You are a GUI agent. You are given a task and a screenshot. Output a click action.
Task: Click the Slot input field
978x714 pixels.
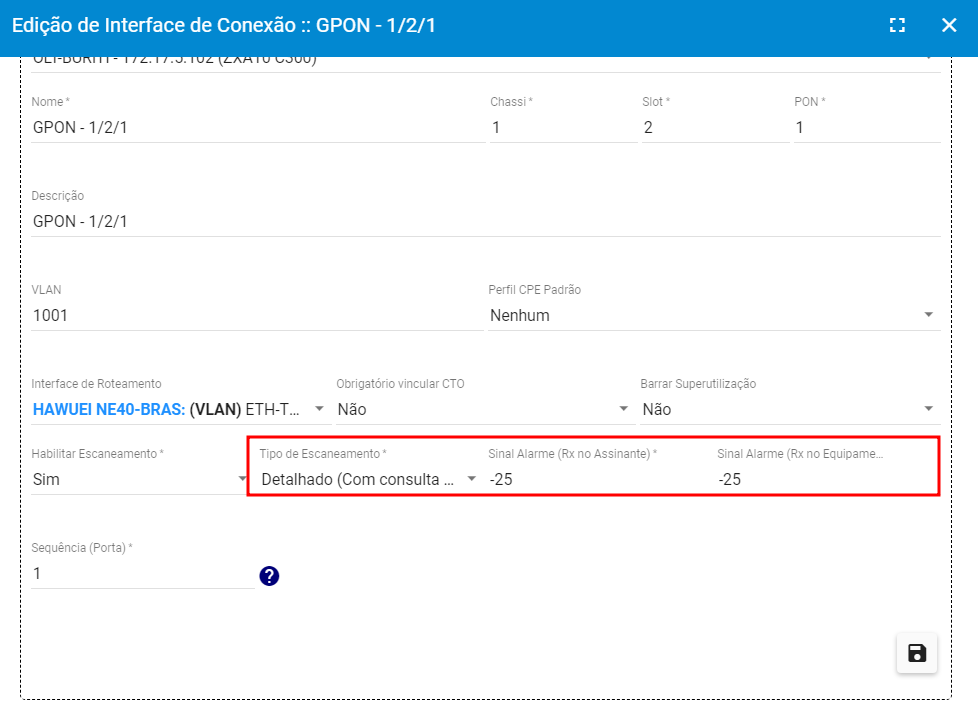click(x=715, y=127)
